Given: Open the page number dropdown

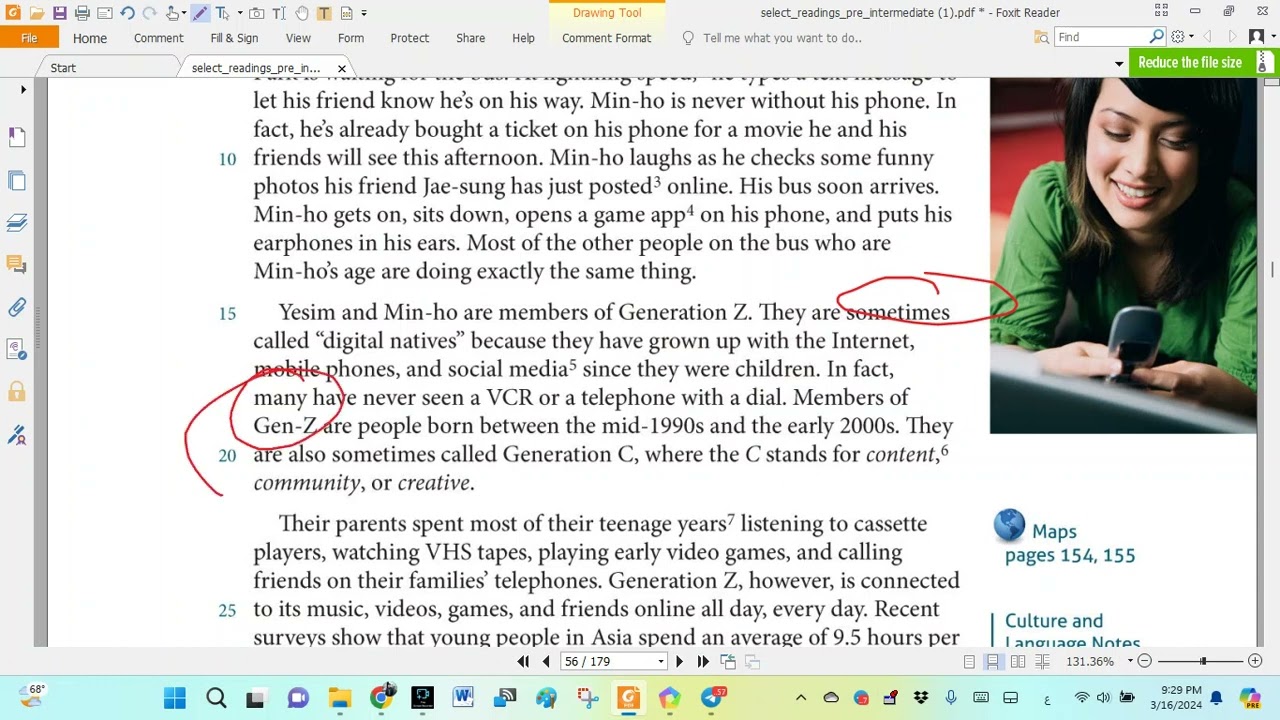Looking at the screenshot, I should click(661, 662).
